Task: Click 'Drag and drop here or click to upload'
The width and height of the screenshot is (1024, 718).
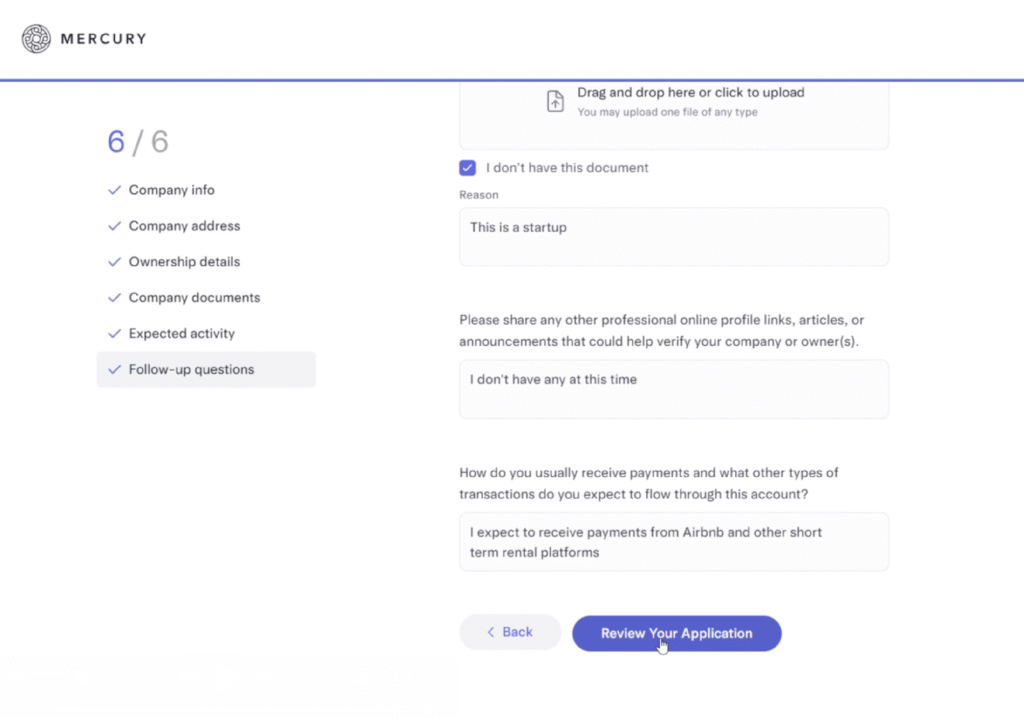Action: coord(690,92)
